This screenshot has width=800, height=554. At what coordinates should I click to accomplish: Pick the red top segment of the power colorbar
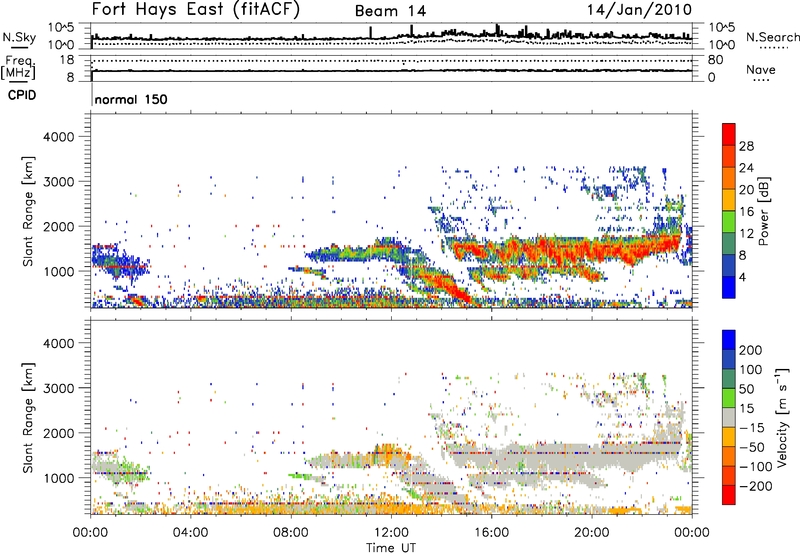click(729, 134)
